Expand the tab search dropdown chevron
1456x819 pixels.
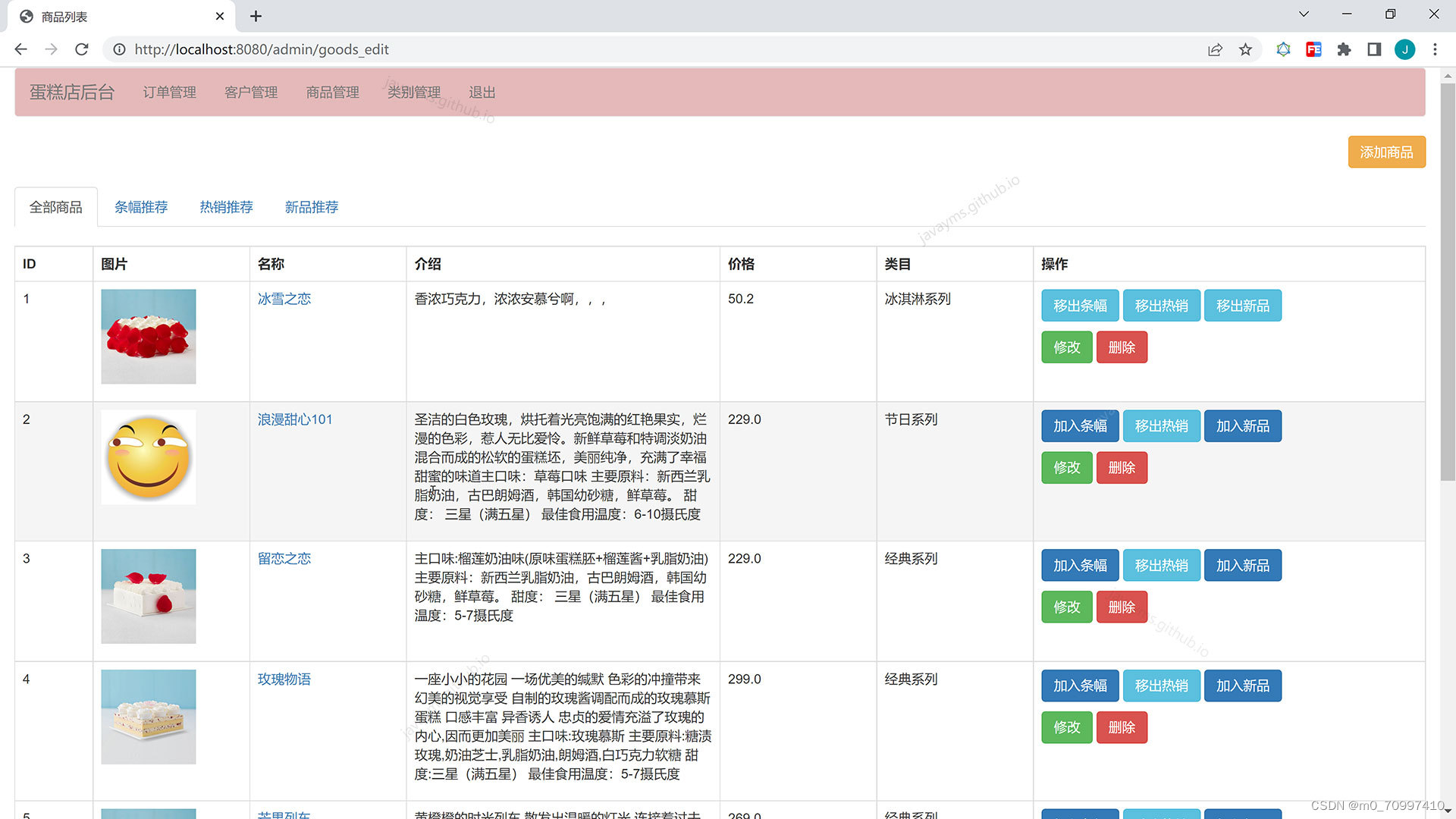(1304, 14)
